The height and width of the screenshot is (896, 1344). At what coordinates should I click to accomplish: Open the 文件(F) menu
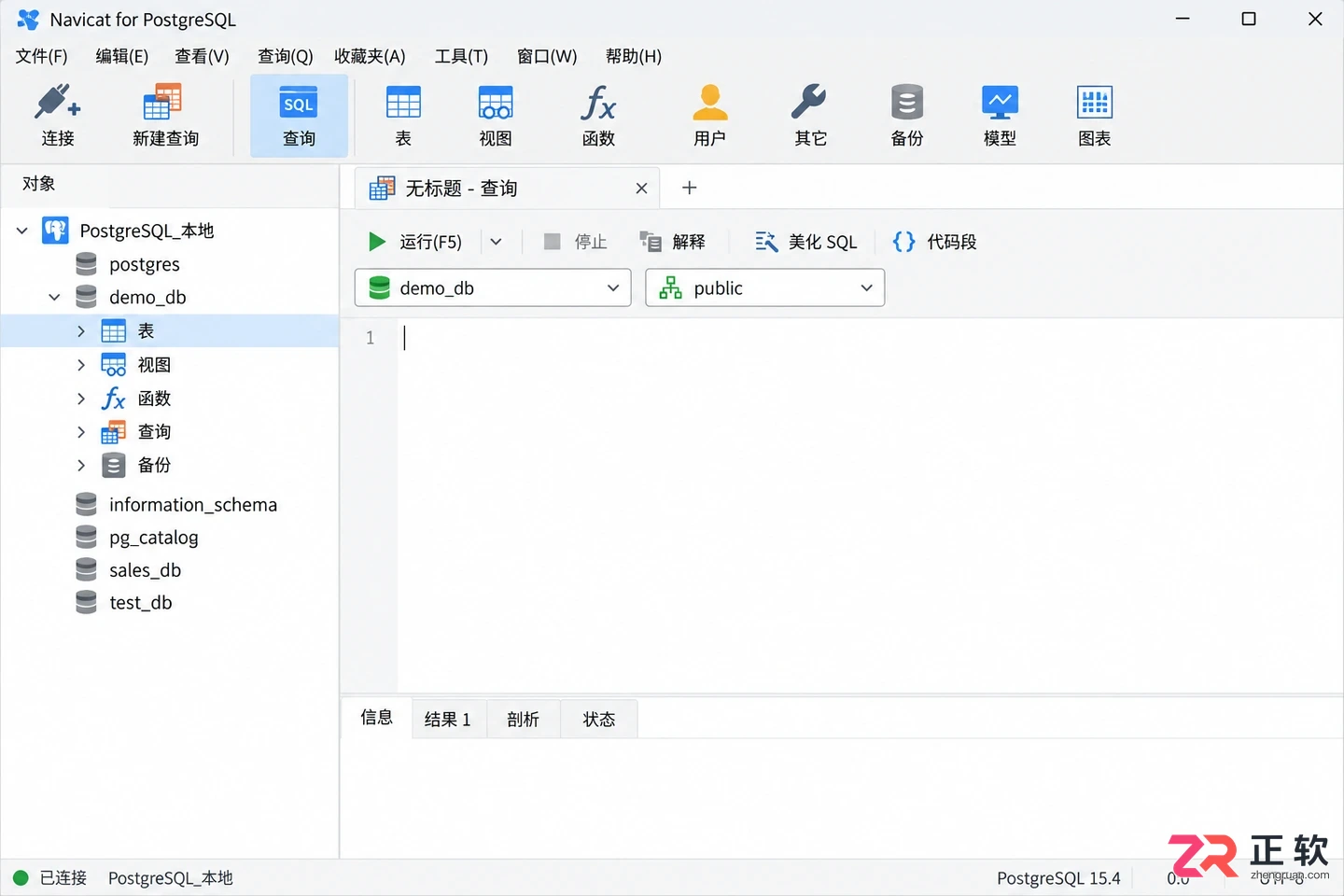pyautogui.click(x=42, y=56)
